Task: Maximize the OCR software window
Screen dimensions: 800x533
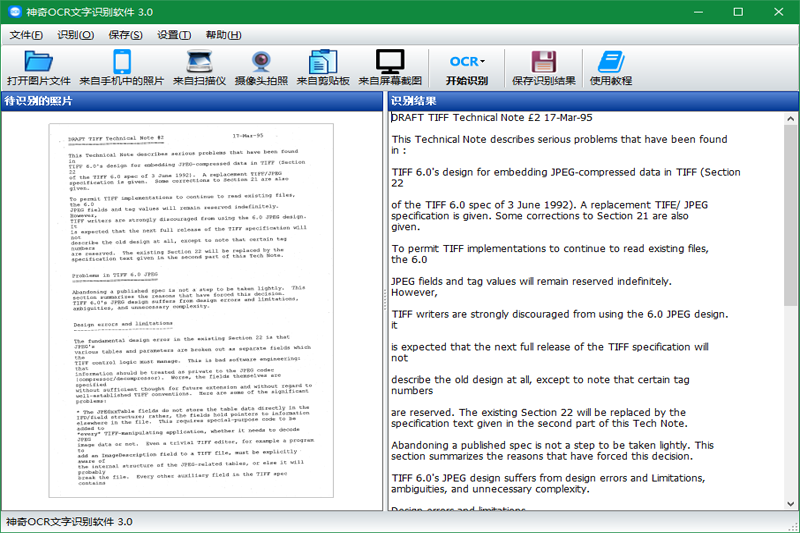Action: (x=738, y=12)
